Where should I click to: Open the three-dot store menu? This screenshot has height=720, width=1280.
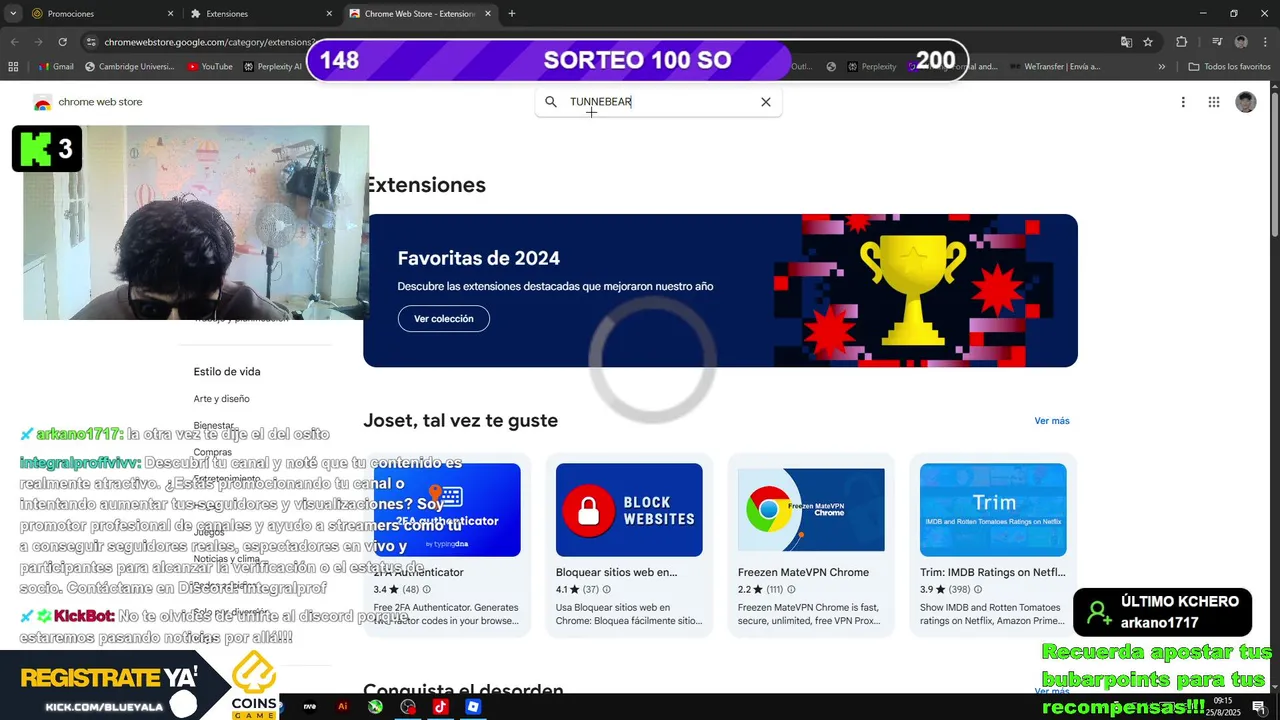[x=1183, y=102]
